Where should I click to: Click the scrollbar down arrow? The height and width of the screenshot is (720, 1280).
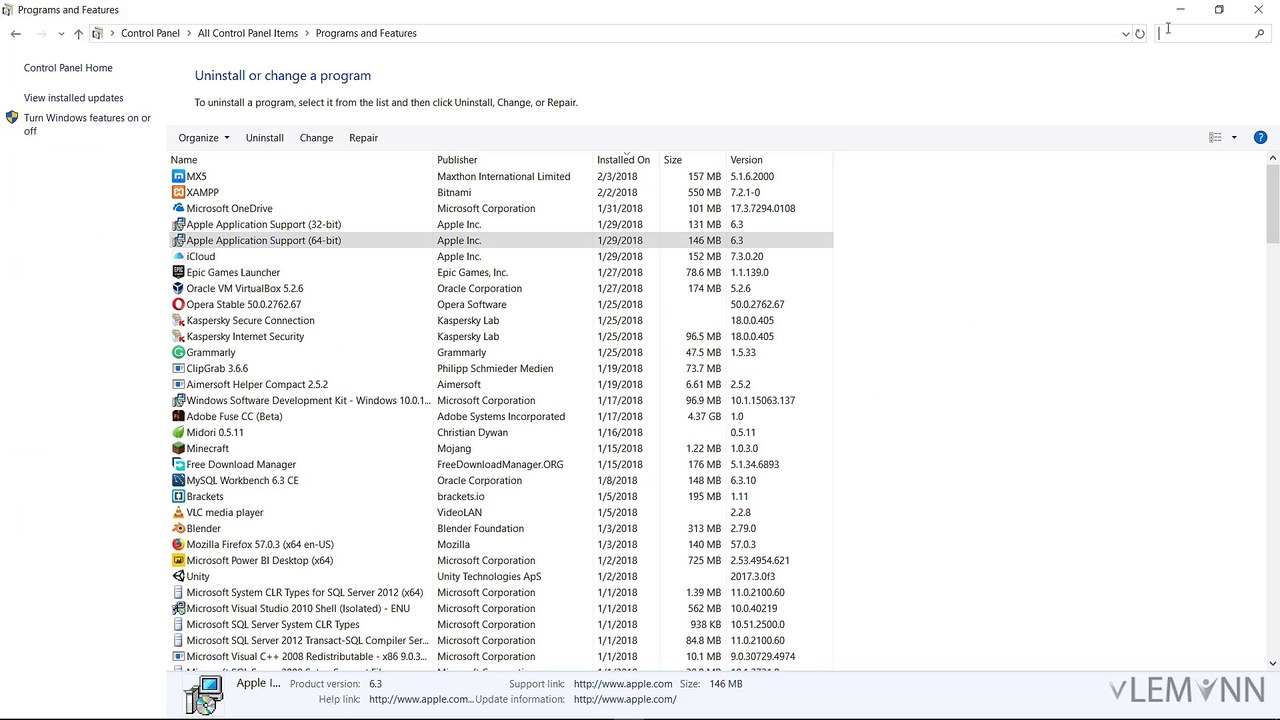[x=1273, y=663]
